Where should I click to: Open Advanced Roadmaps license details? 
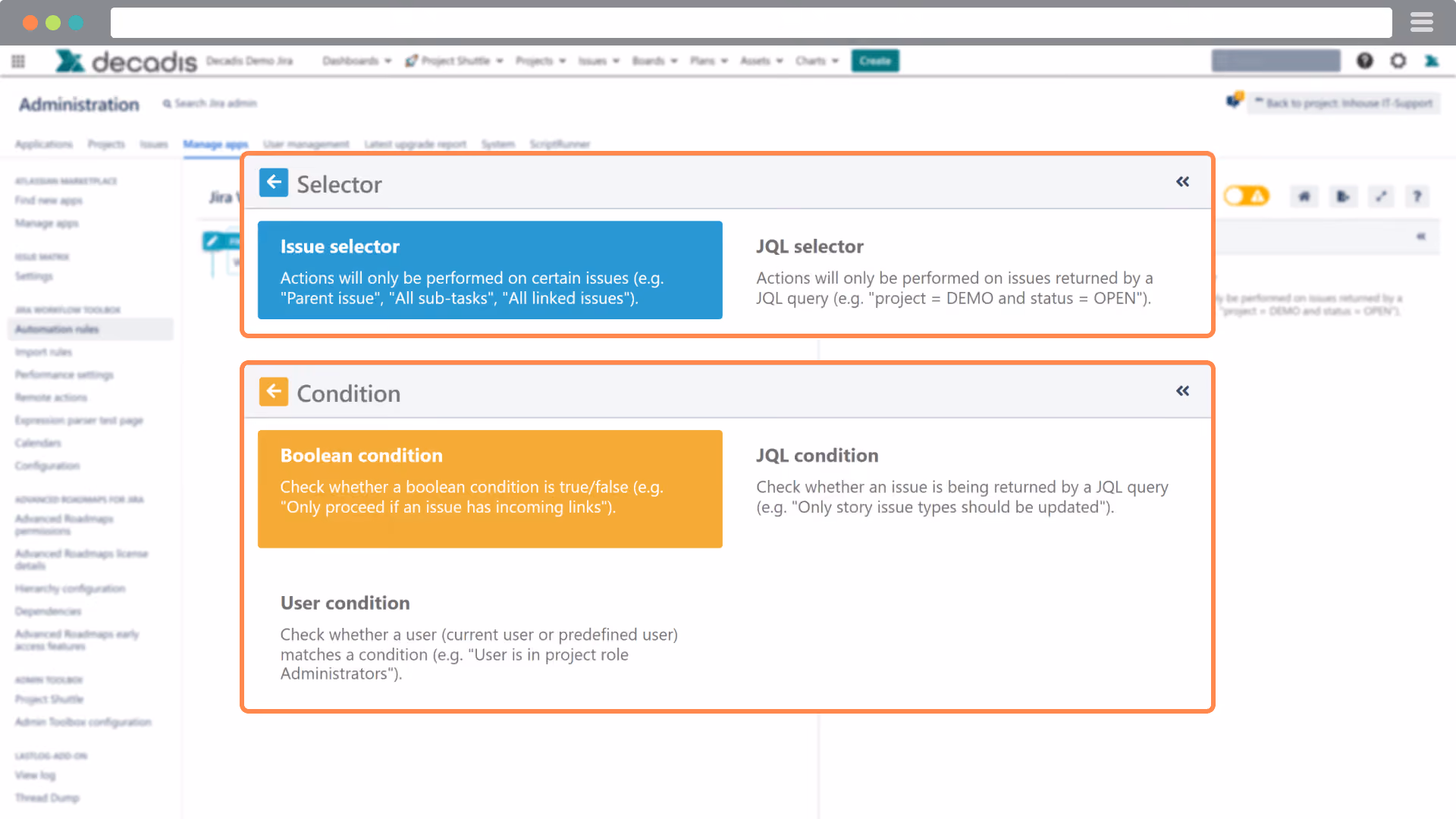pos(82,560)
